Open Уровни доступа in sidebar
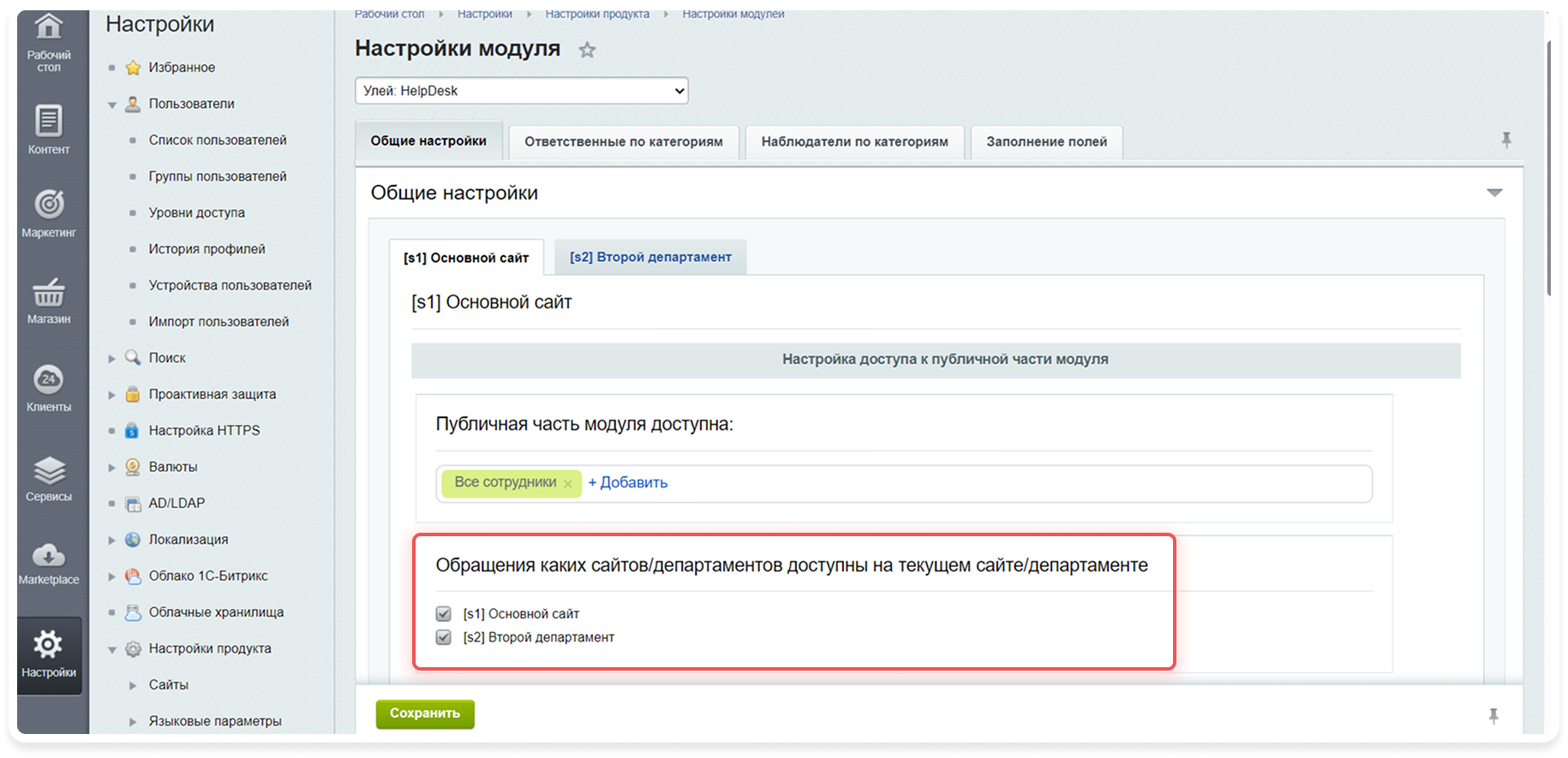1568x758 pixels. pyautogui.click(x=197, y=213)
